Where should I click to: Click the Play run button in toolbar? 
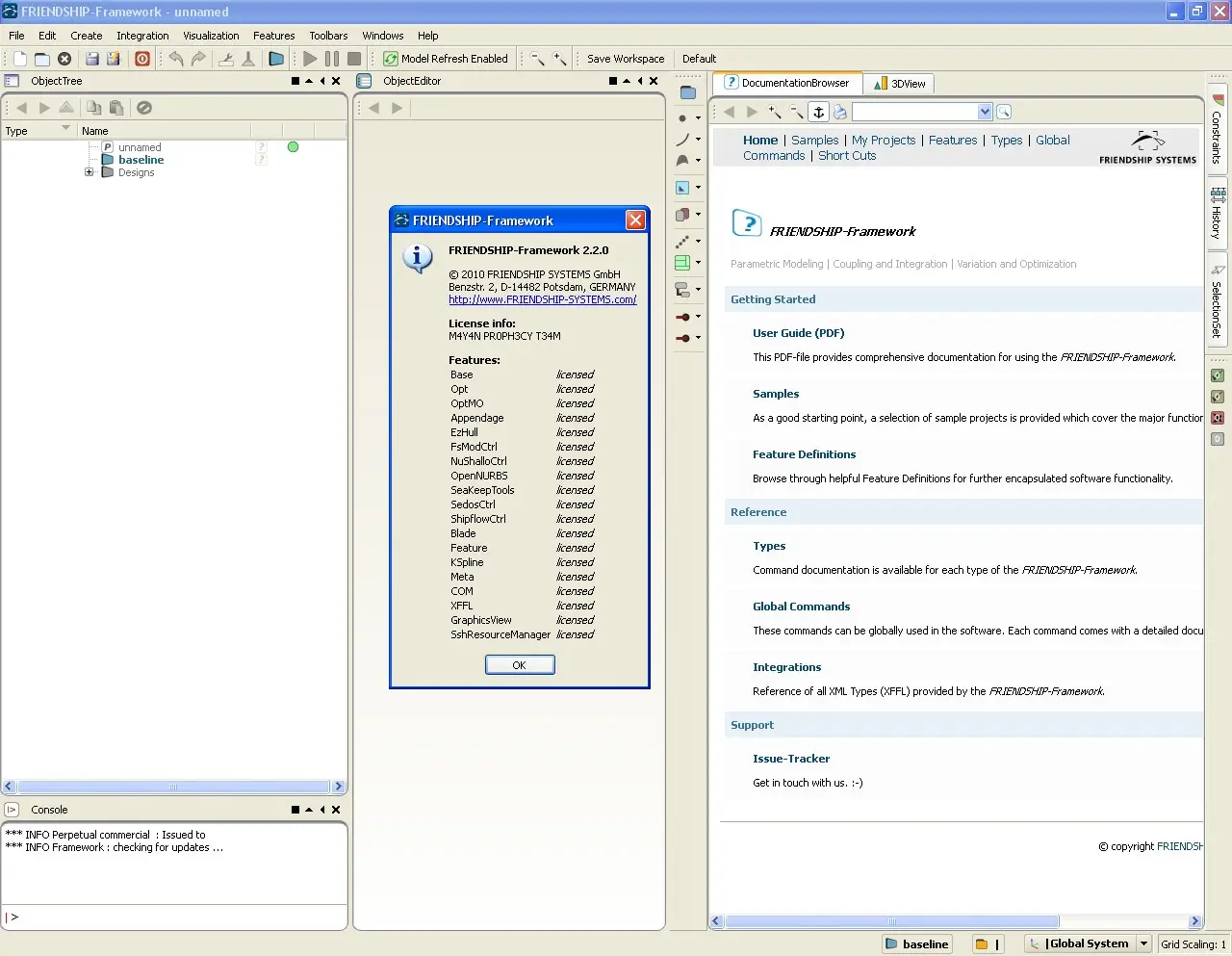point(310,59)
